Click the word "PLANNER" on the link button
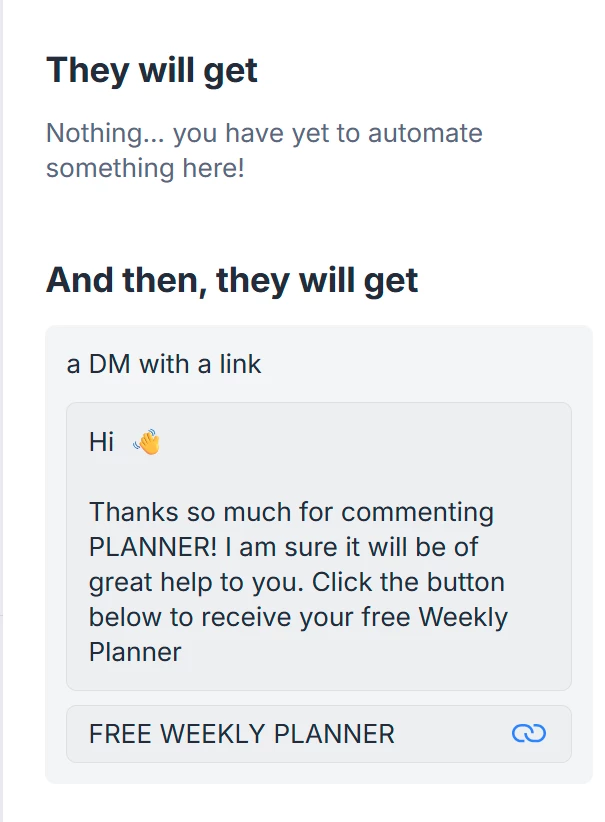The height and width of the screenshot is (822, 605). [x=334, y=734]
